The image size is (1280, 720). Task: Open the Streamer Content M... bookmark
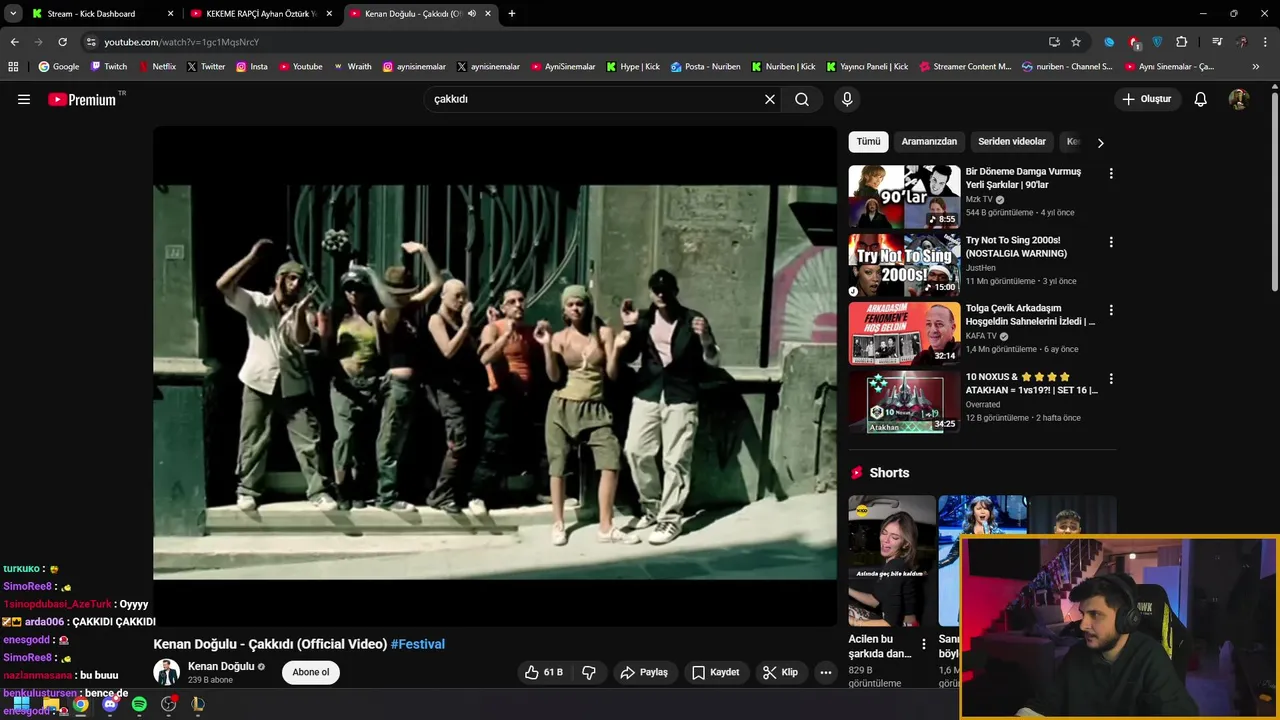pos(965,67)
